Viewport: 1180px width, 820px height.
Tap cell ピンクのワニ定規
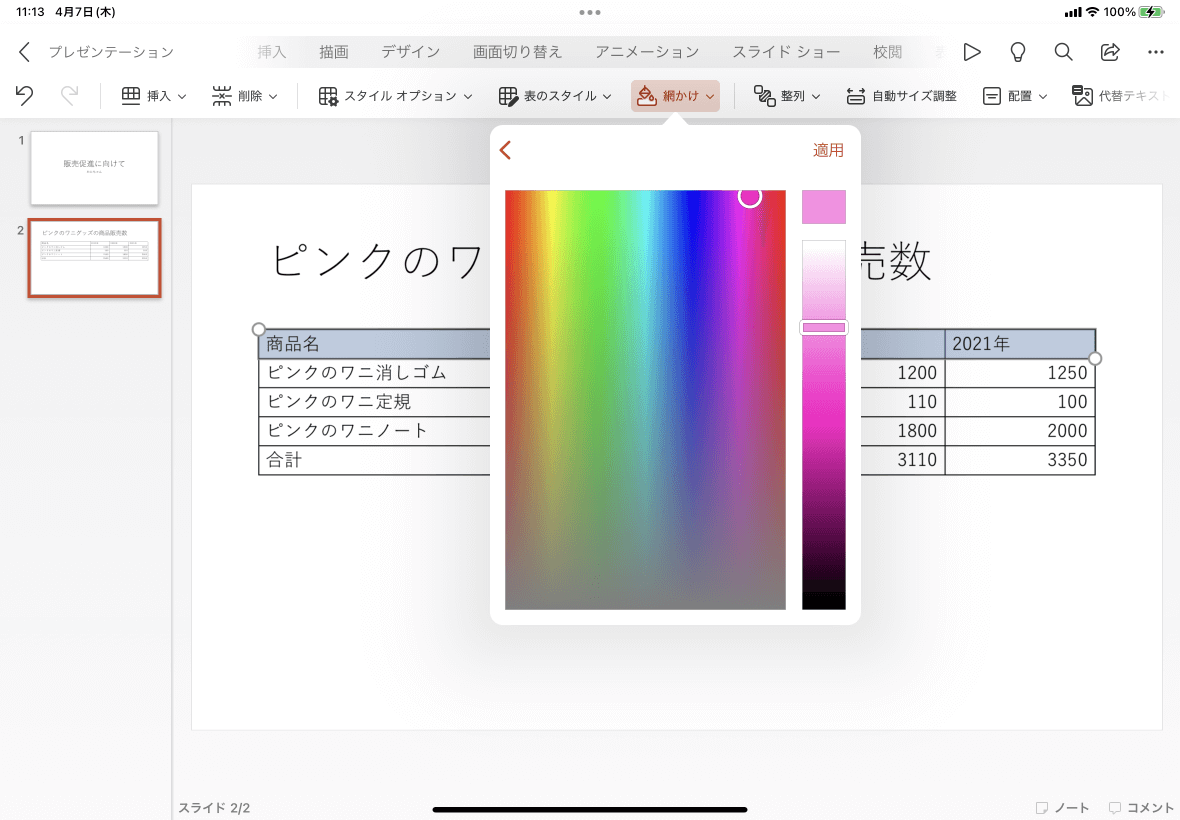click(374, 402)
